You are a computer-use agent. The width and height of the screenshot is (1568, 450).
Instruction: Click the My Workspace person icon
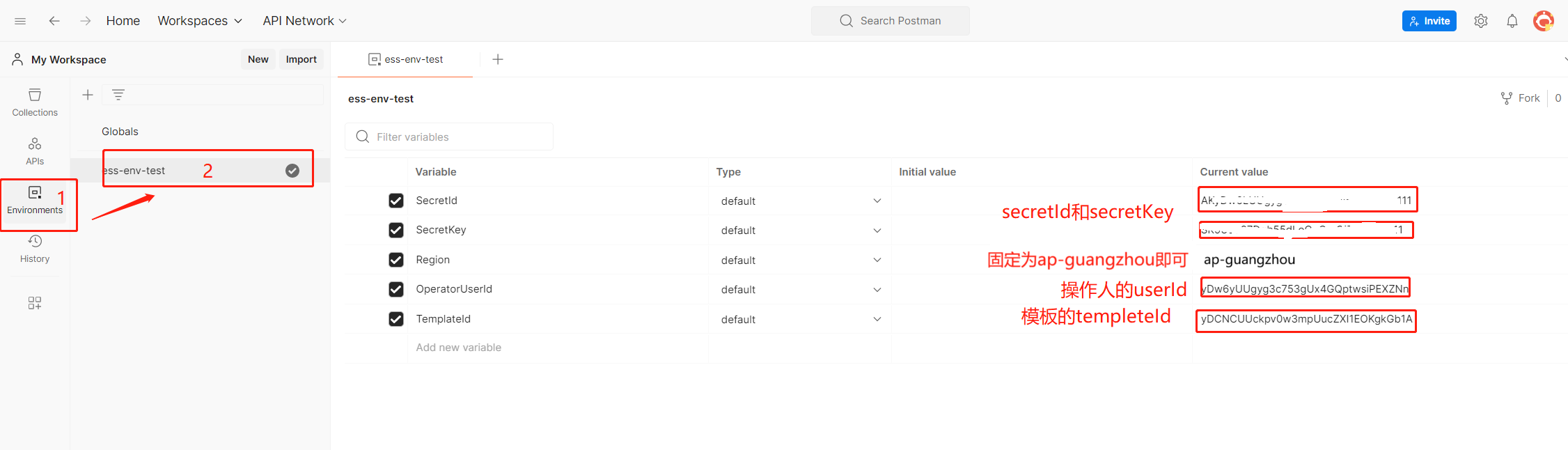coord(17,59)
